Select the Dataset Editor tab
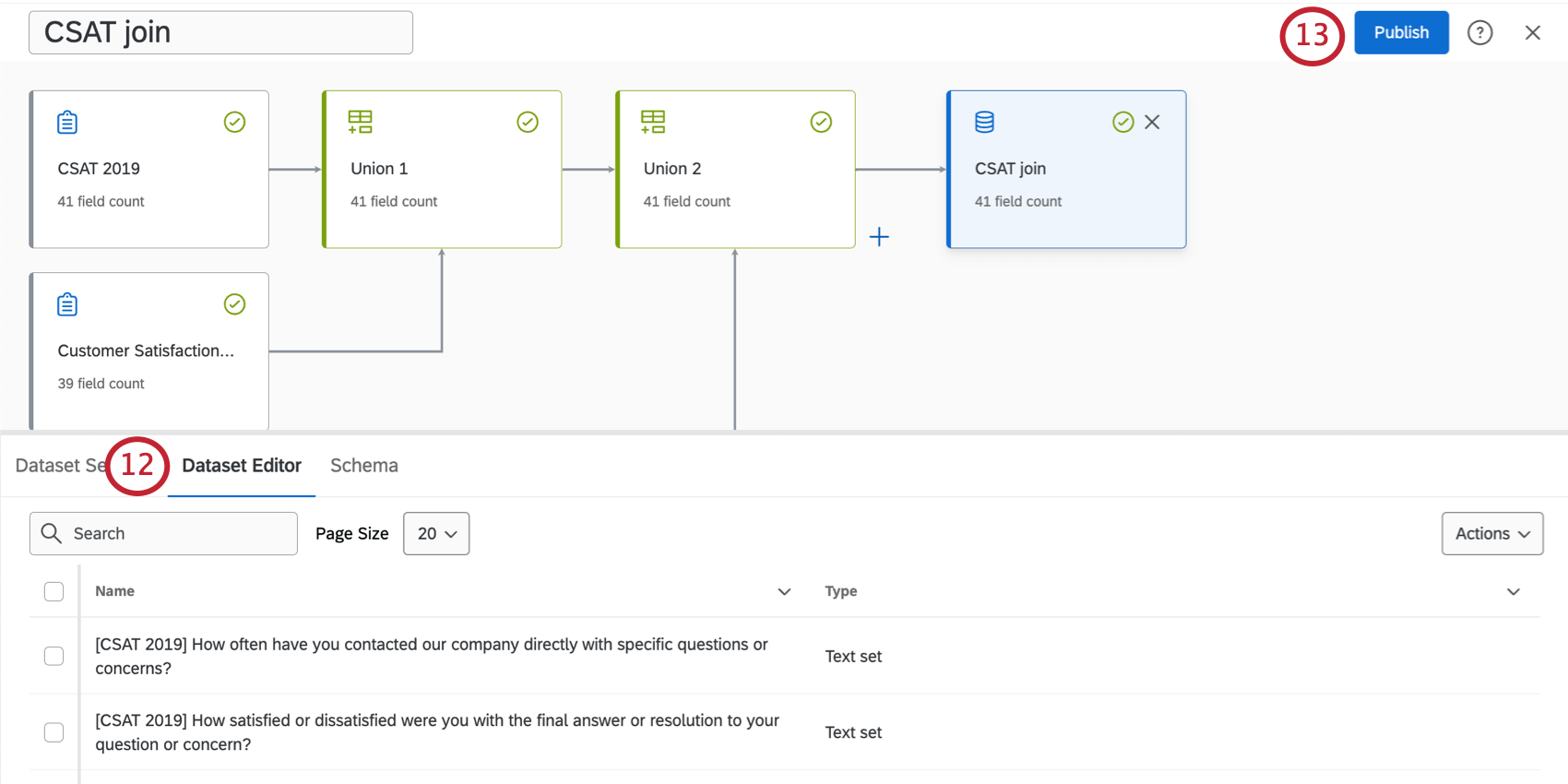 242,466
